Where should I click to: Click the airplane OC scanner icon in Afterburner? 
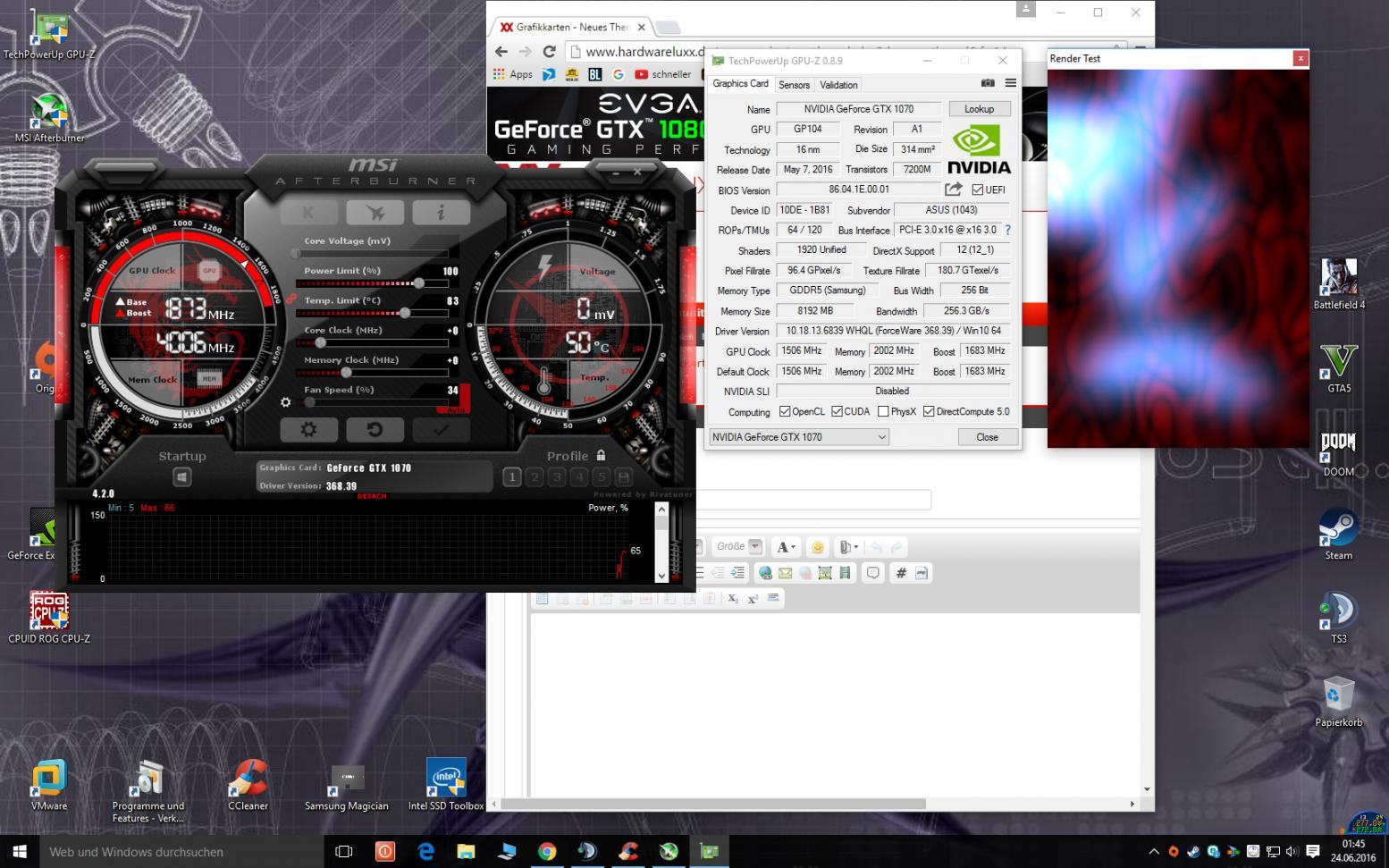tap(375, 213)
